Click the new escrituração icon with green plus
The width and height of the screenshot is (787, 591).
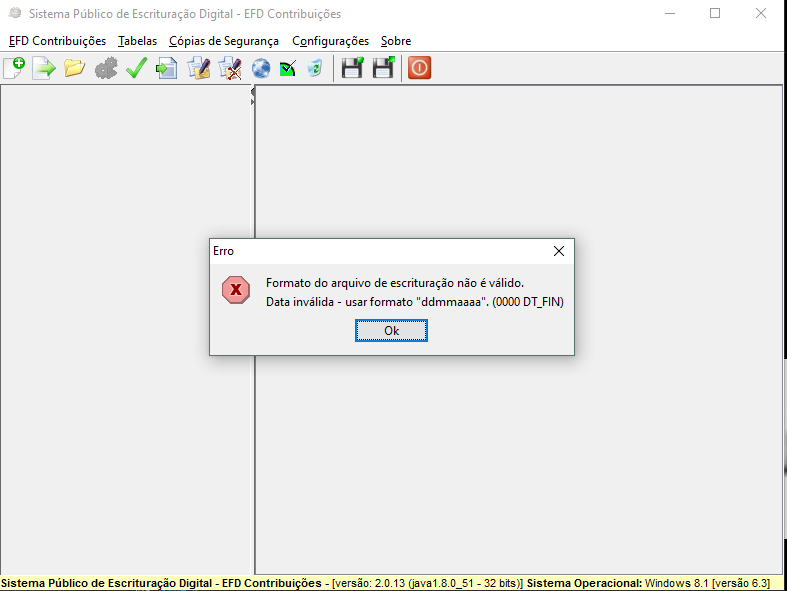14,68
